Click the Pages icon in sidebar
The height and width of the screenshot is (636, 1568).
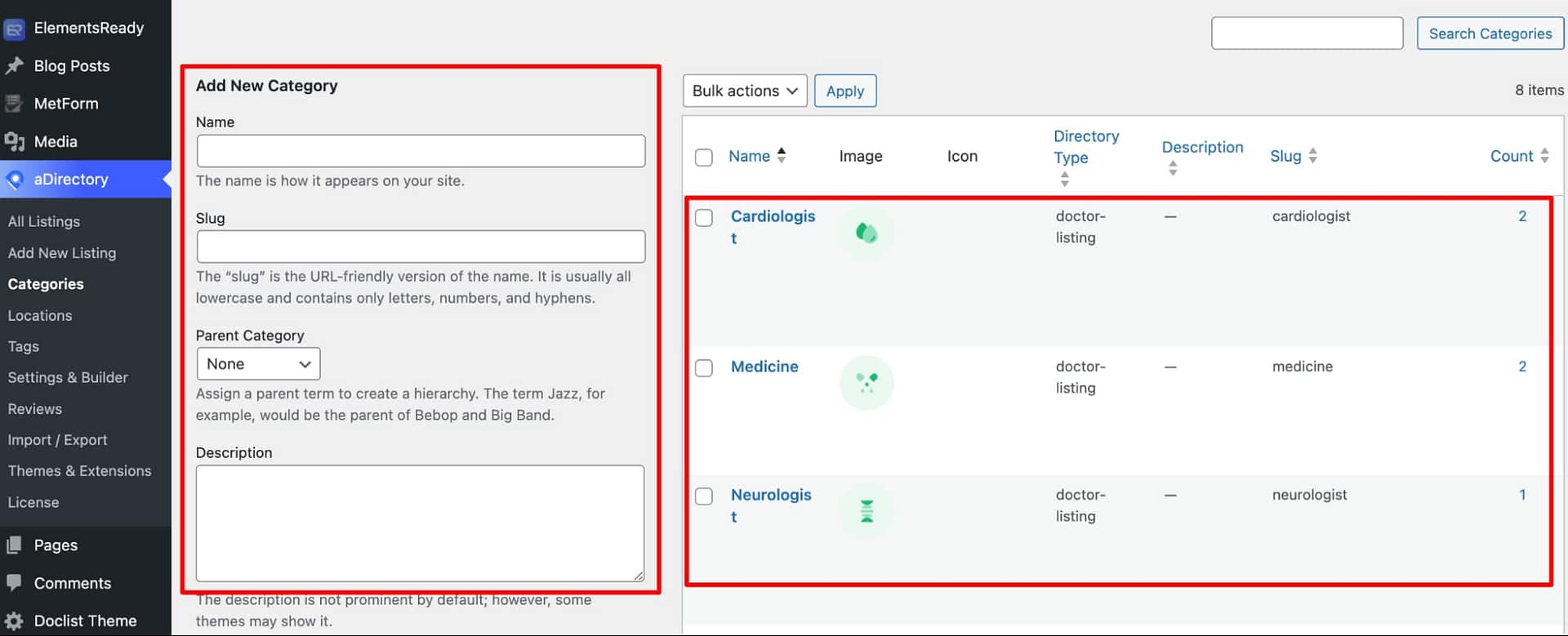coord(14,545)
